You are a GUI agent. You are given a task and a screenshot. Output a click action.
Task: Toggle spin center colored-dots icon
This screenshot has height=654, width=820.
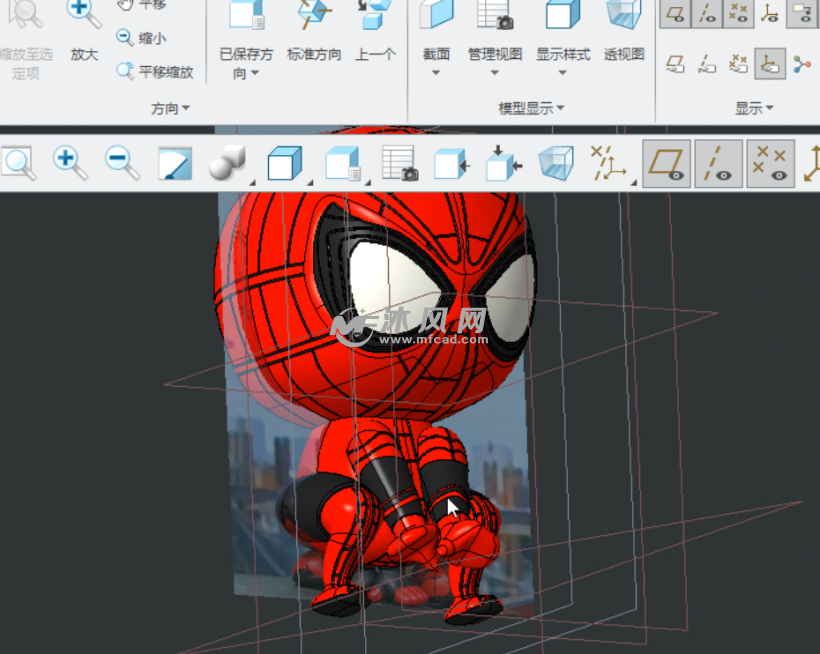click(802, 64)
